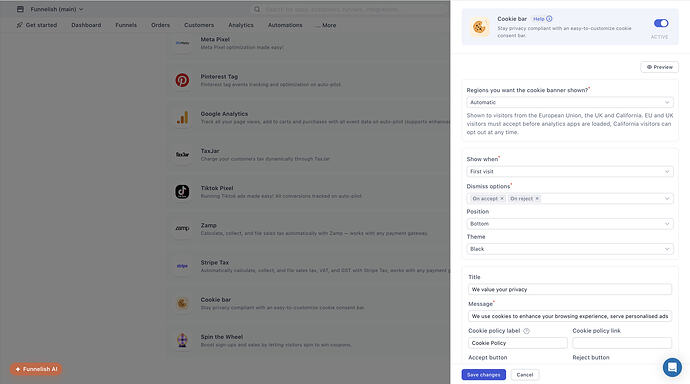Open the Spin the Wheel app title

pos(222,336)
